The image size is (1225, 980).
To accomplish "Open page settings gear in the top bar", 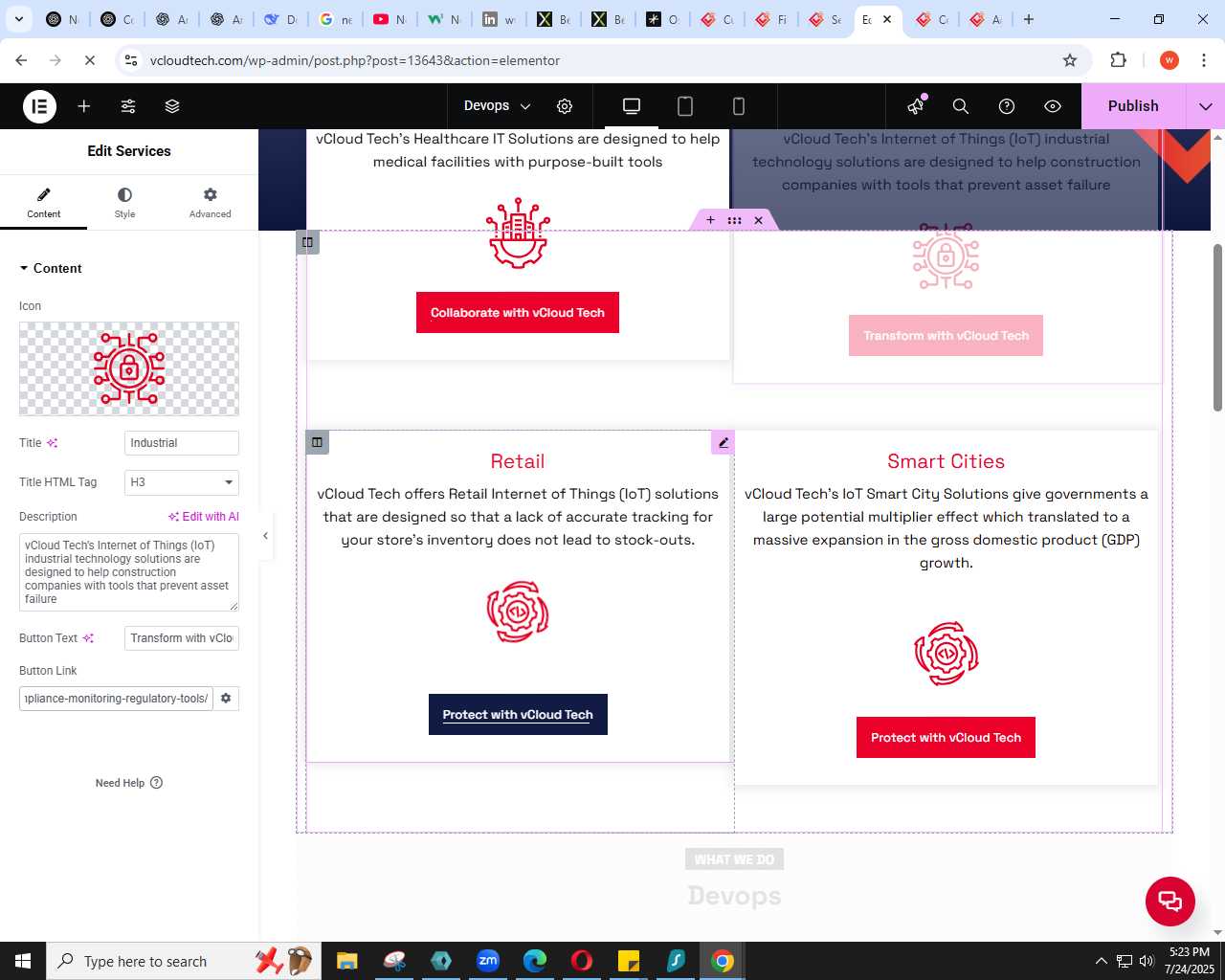I will (x=565, y=106).
